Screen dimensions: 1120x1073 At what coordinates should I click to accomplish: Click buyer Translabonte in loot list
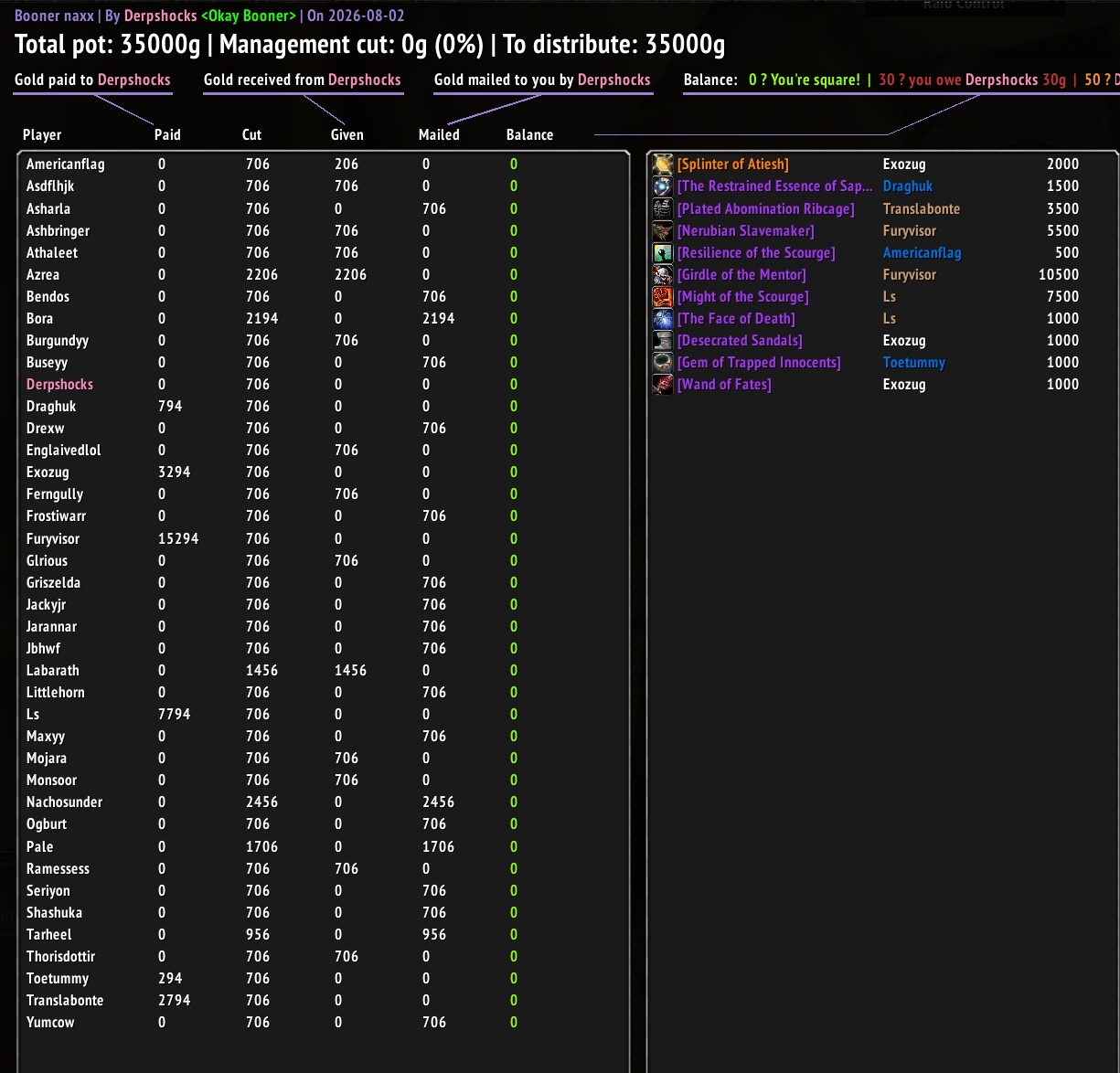[x=922, y=208]
